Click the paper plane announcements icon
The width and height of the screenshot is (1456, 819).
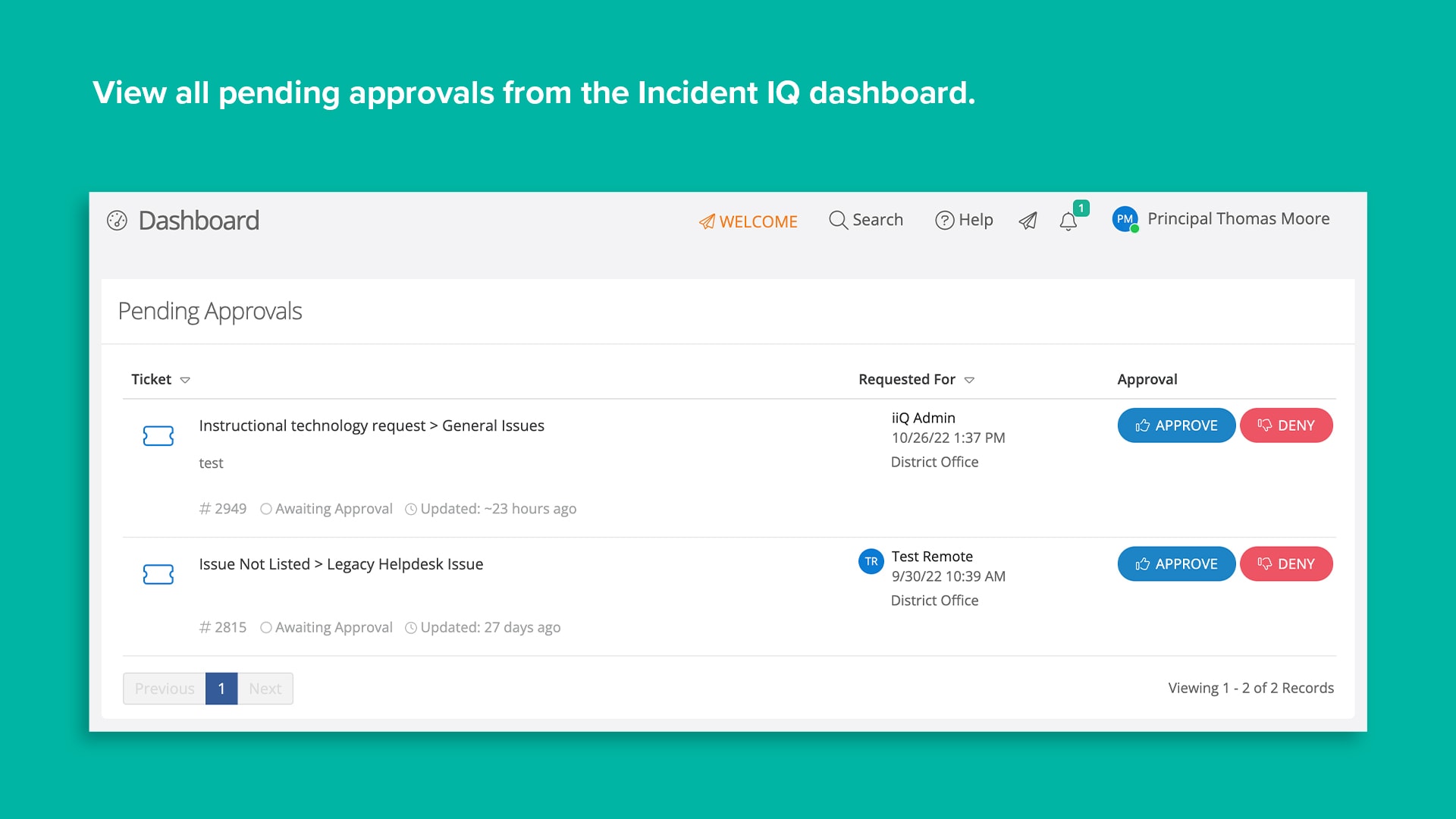1028,221
